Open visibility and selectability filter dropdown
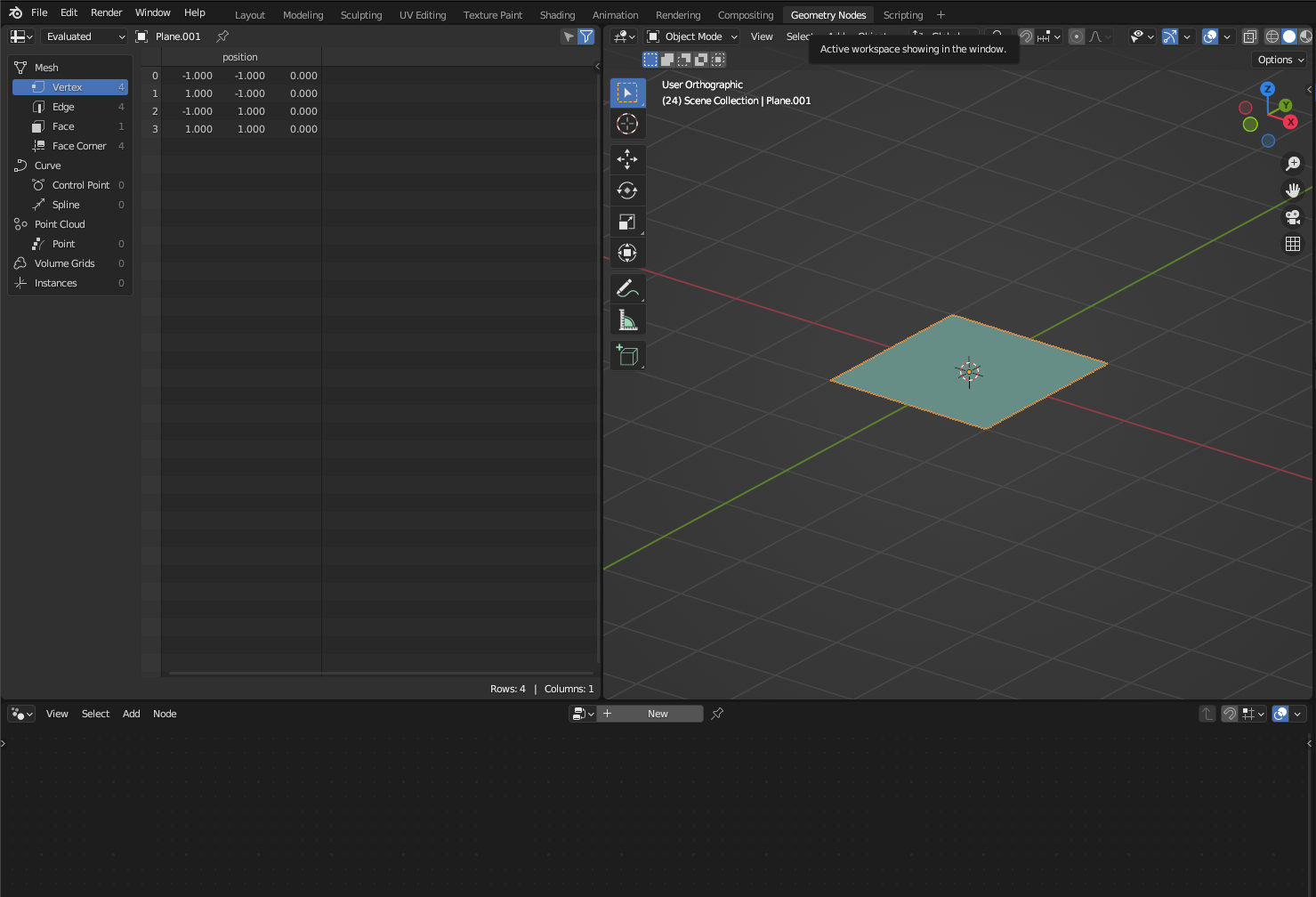The image size is (1316, 897). click(1142, 36)
